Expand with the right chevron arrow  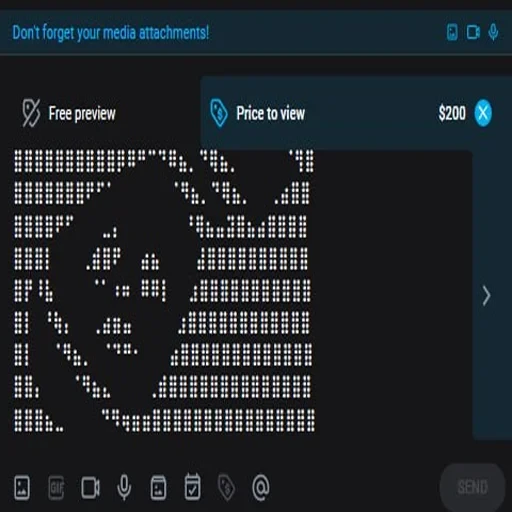(x=487, y=295)
